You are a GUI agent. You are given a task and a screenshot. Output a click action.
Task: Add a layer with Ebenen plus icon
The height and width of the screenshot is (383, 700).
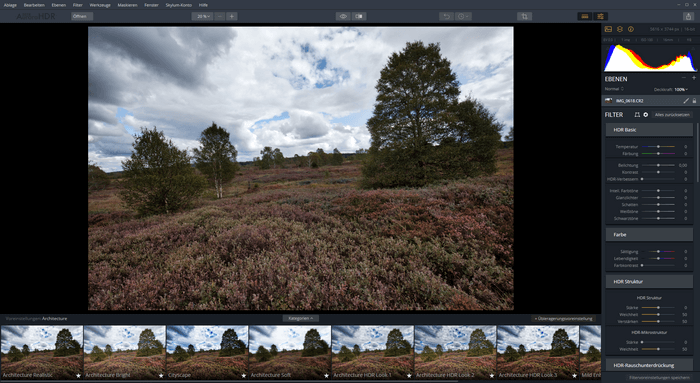click(694, 78)
